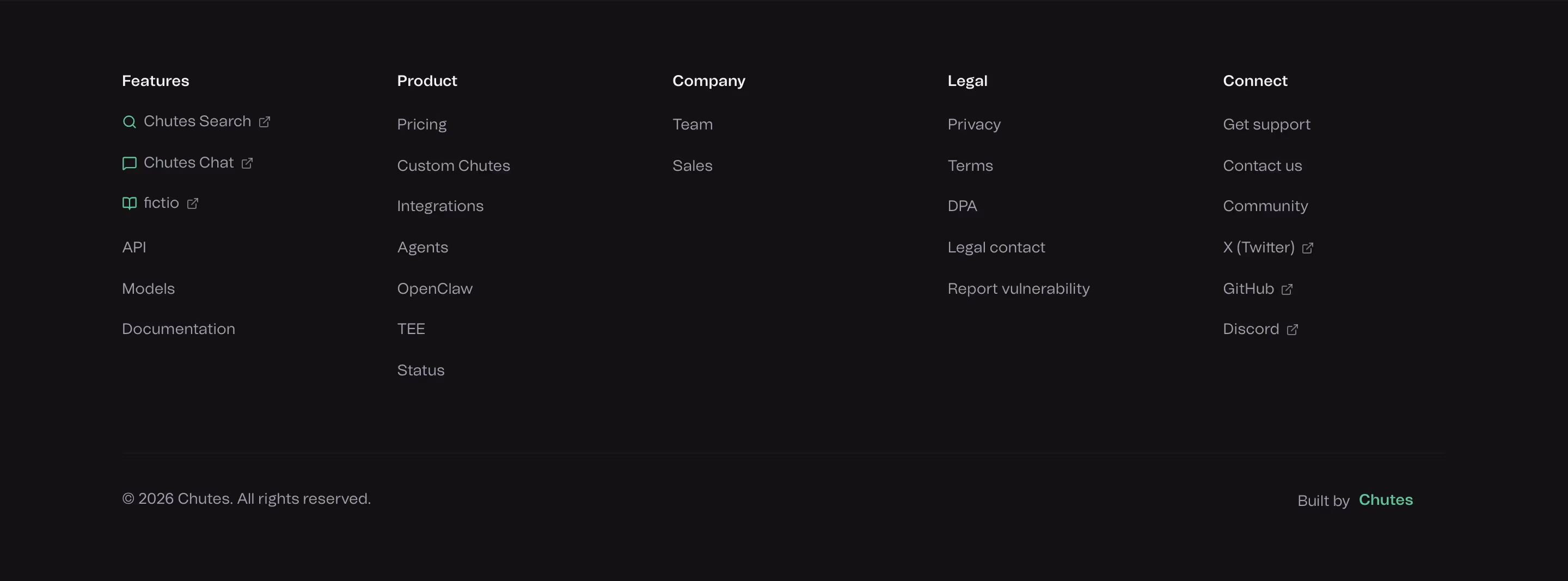Click the book icon beside fictio

[x=129, y=203]
